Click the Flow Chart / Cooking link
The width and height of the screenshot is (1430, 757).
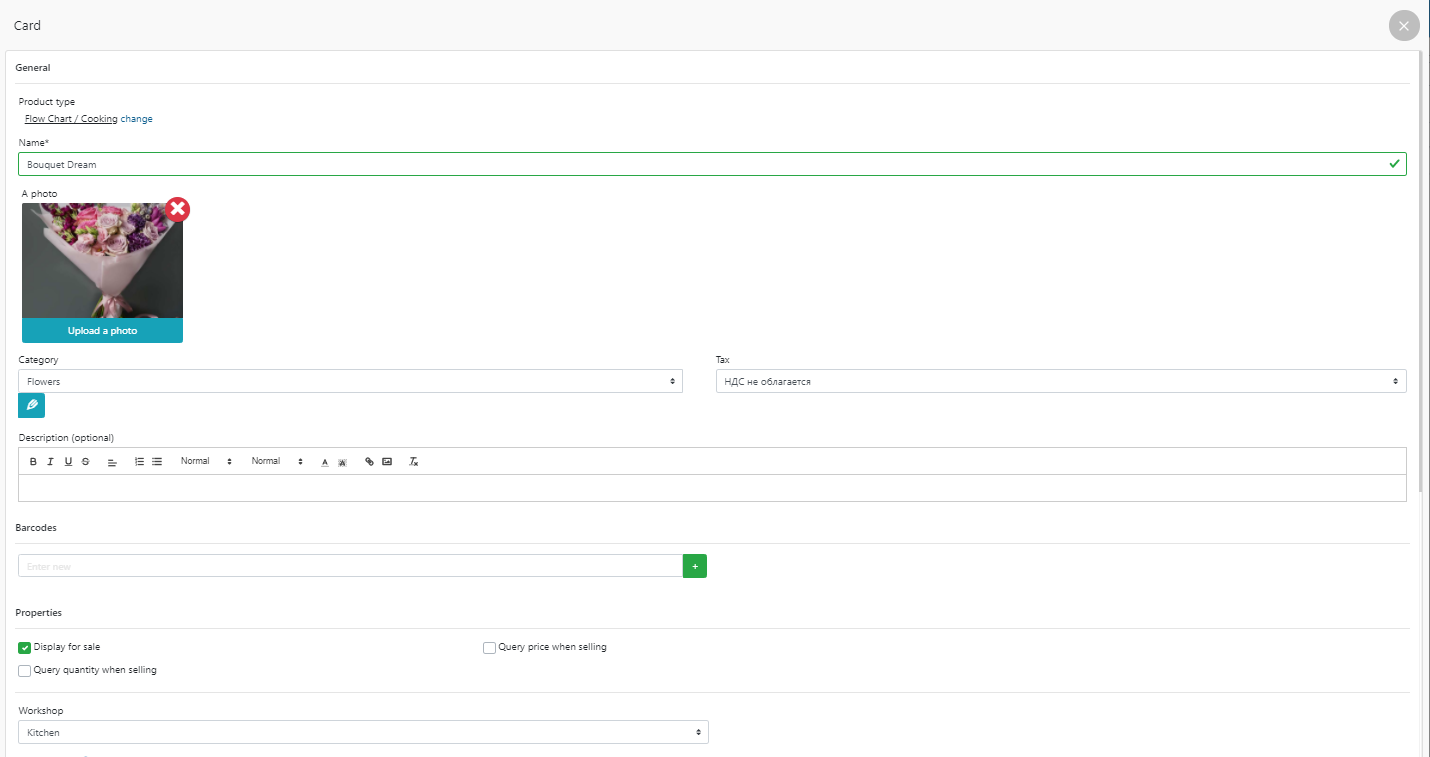coord(71,119)
